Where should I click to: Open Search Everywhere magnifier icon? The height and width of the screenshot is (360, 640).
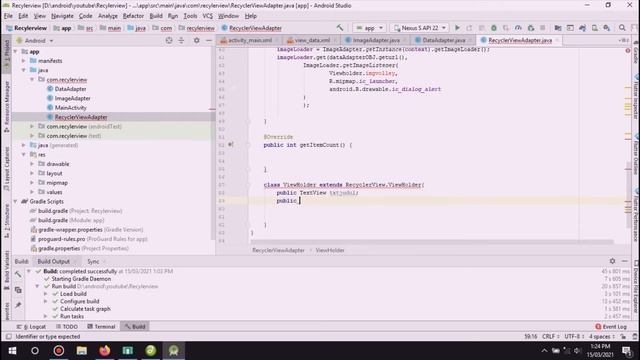click(x=622, y=28)
